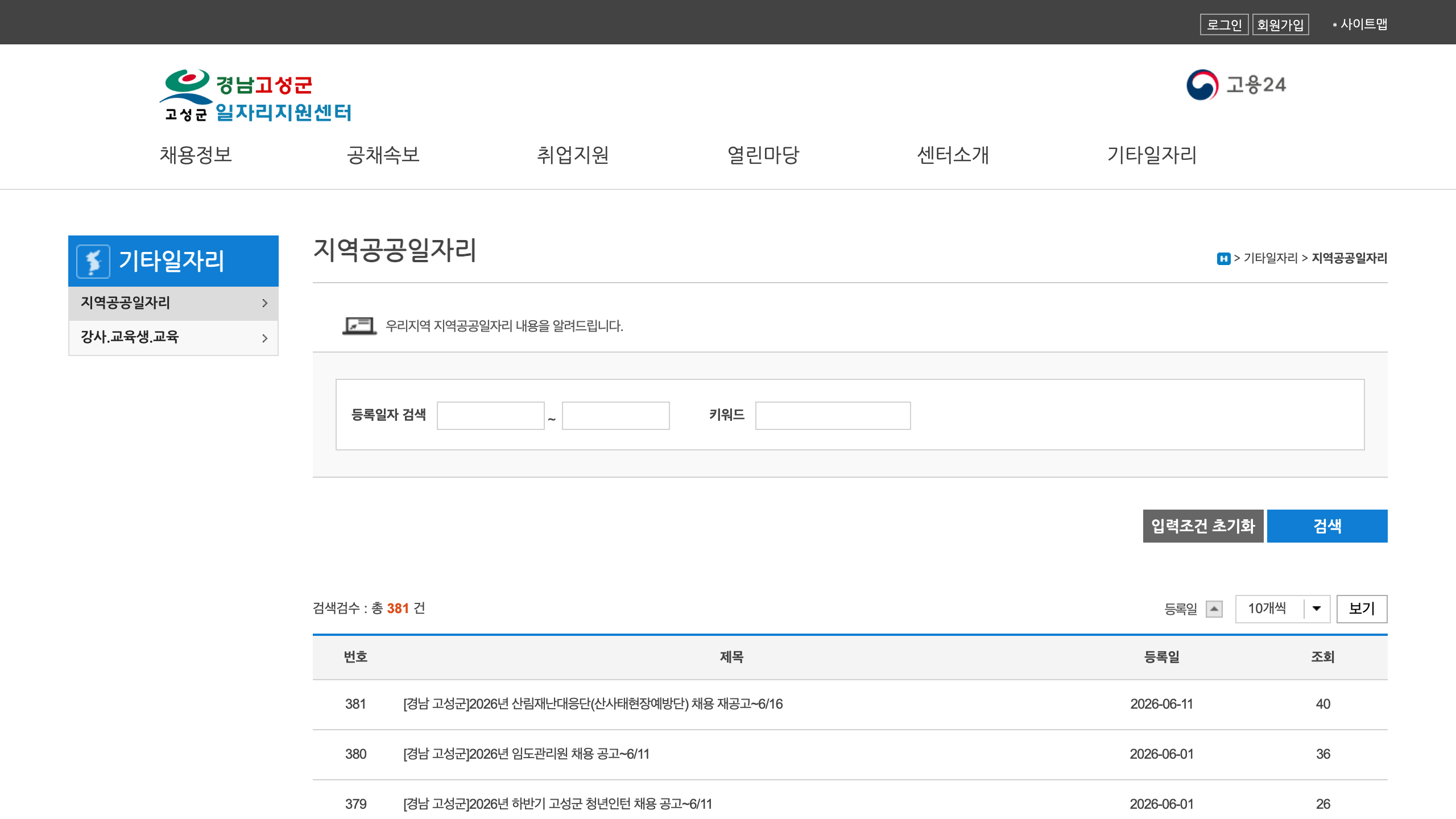The height and width of the screenshot is (819, 1456).
Task: Click the date 2026-06-11 cell
Action: click(1161, 704)
